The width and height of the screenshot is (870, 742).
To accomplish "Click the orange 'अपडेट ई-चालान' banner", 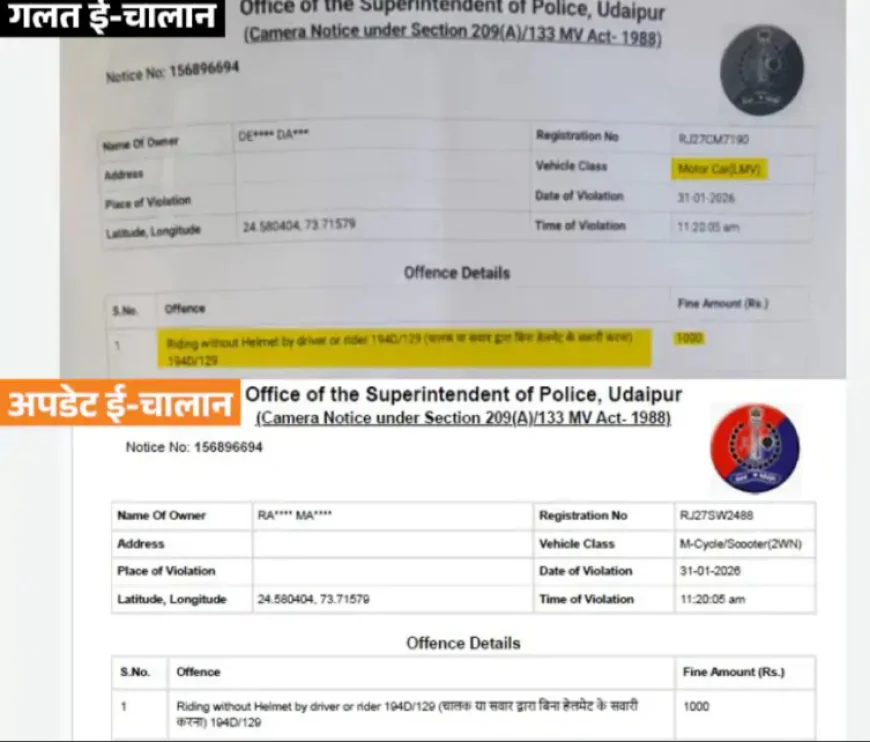I will (120, 403).
